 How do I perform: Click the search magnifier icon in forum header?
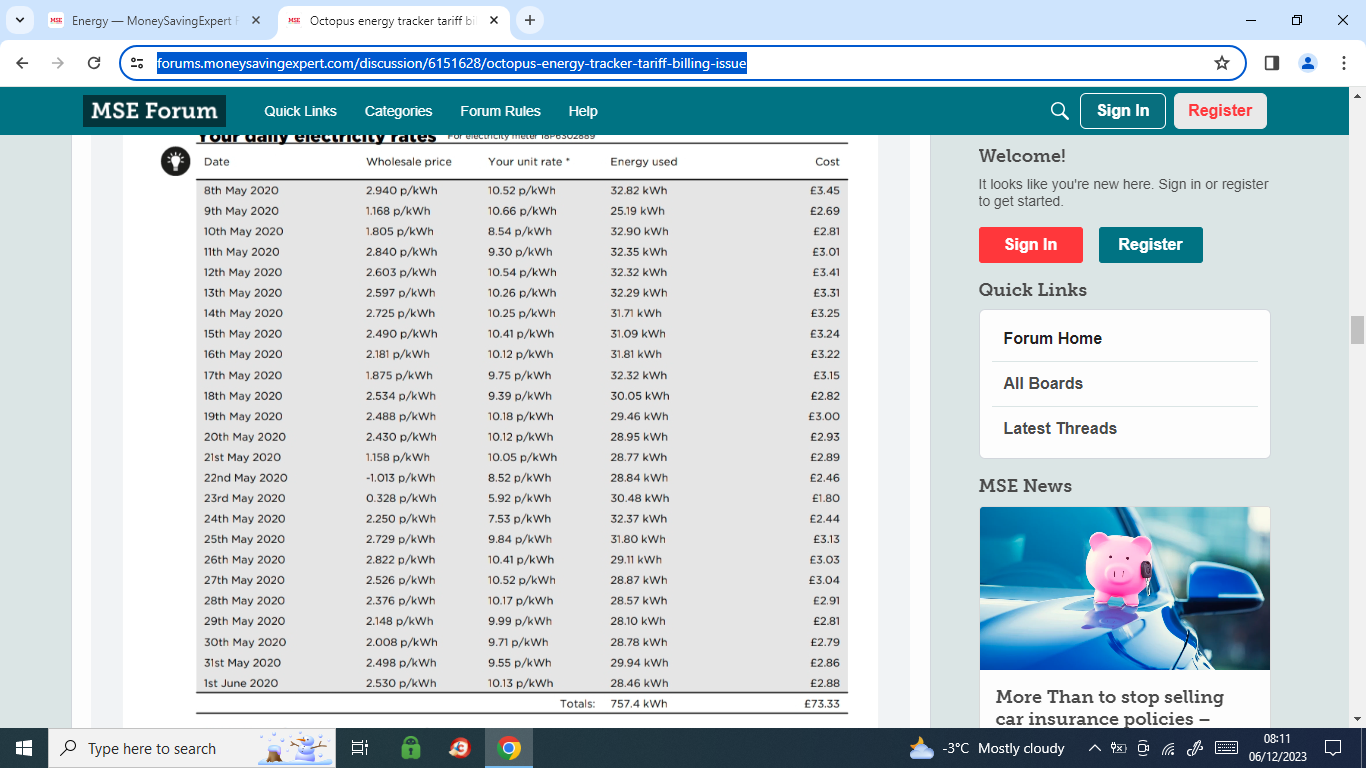1060,111
